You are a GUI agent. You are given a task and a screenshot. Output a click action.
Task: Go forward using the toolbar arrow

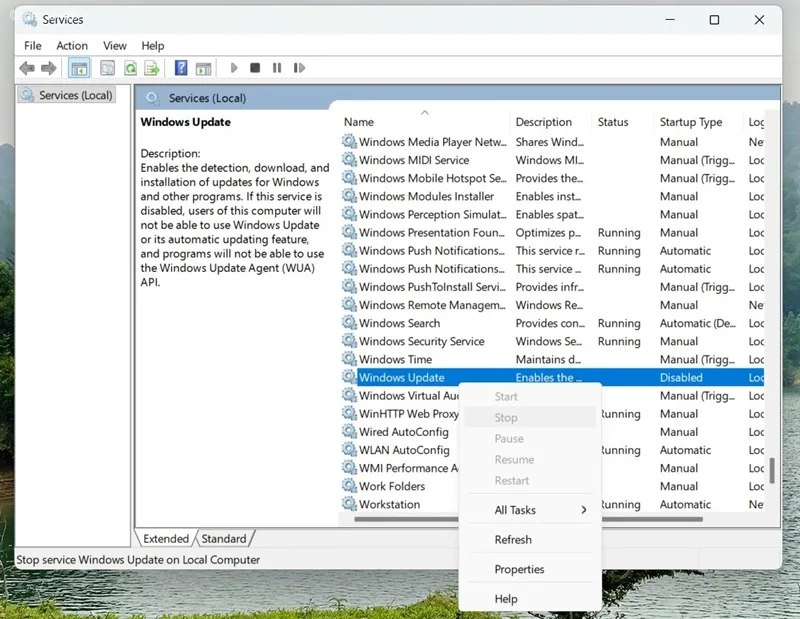(x=48, y=68)
